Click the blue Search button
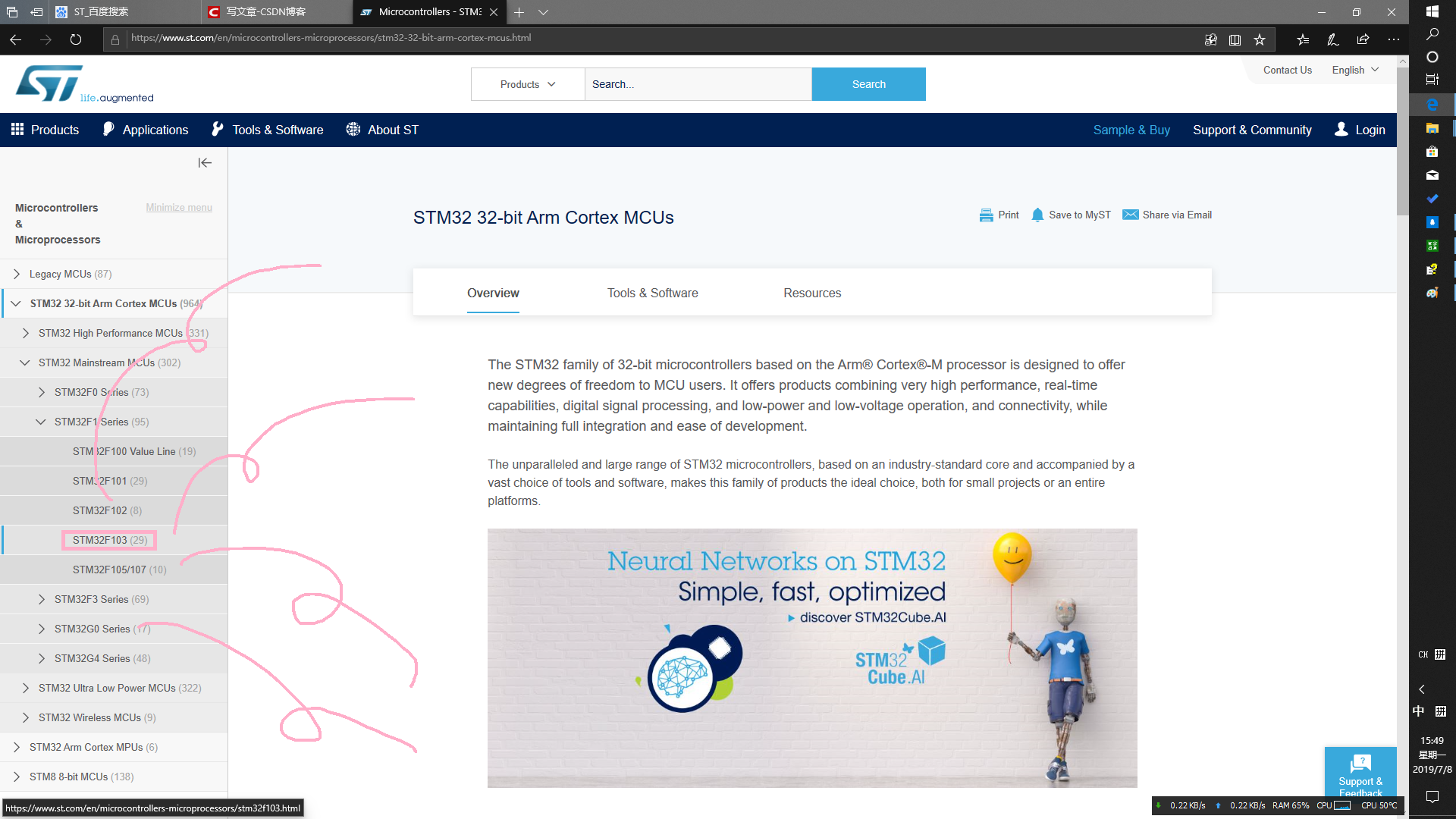The width and height of the screenshot is (1456, 819). point(868,84)
